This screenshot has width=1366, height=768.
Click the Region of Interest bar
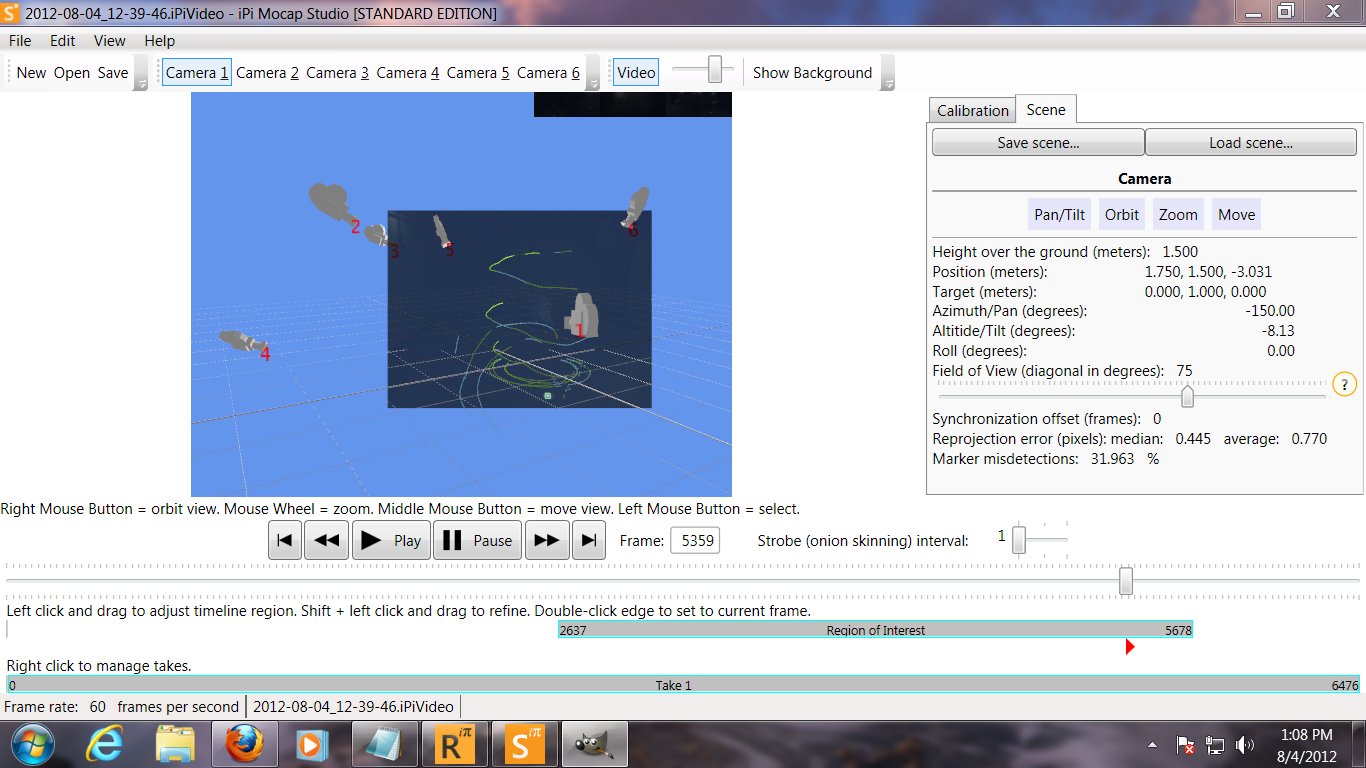(875, 630)
